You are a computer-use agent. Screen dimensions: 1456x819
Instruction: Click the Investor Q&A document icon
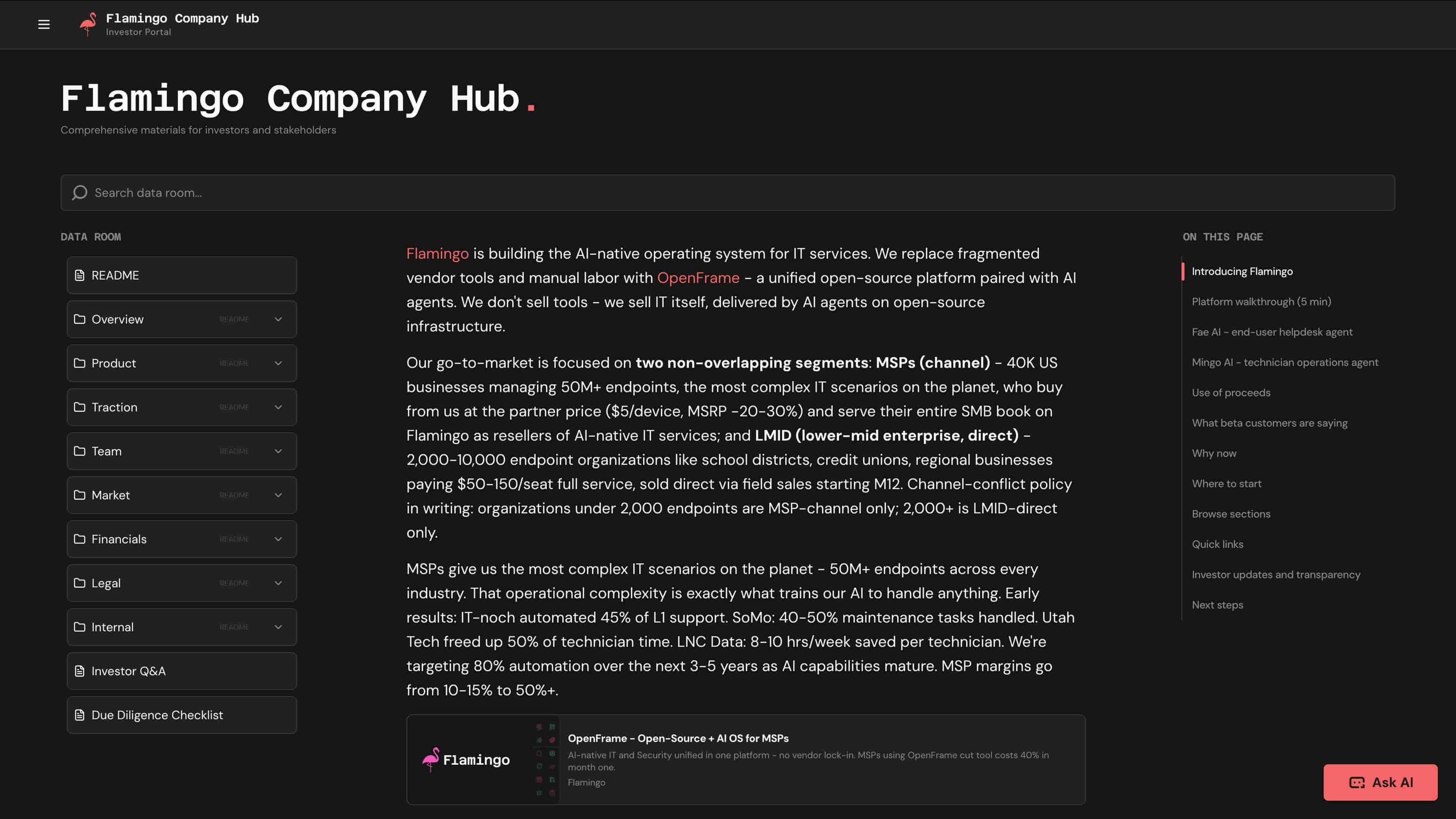80,671
